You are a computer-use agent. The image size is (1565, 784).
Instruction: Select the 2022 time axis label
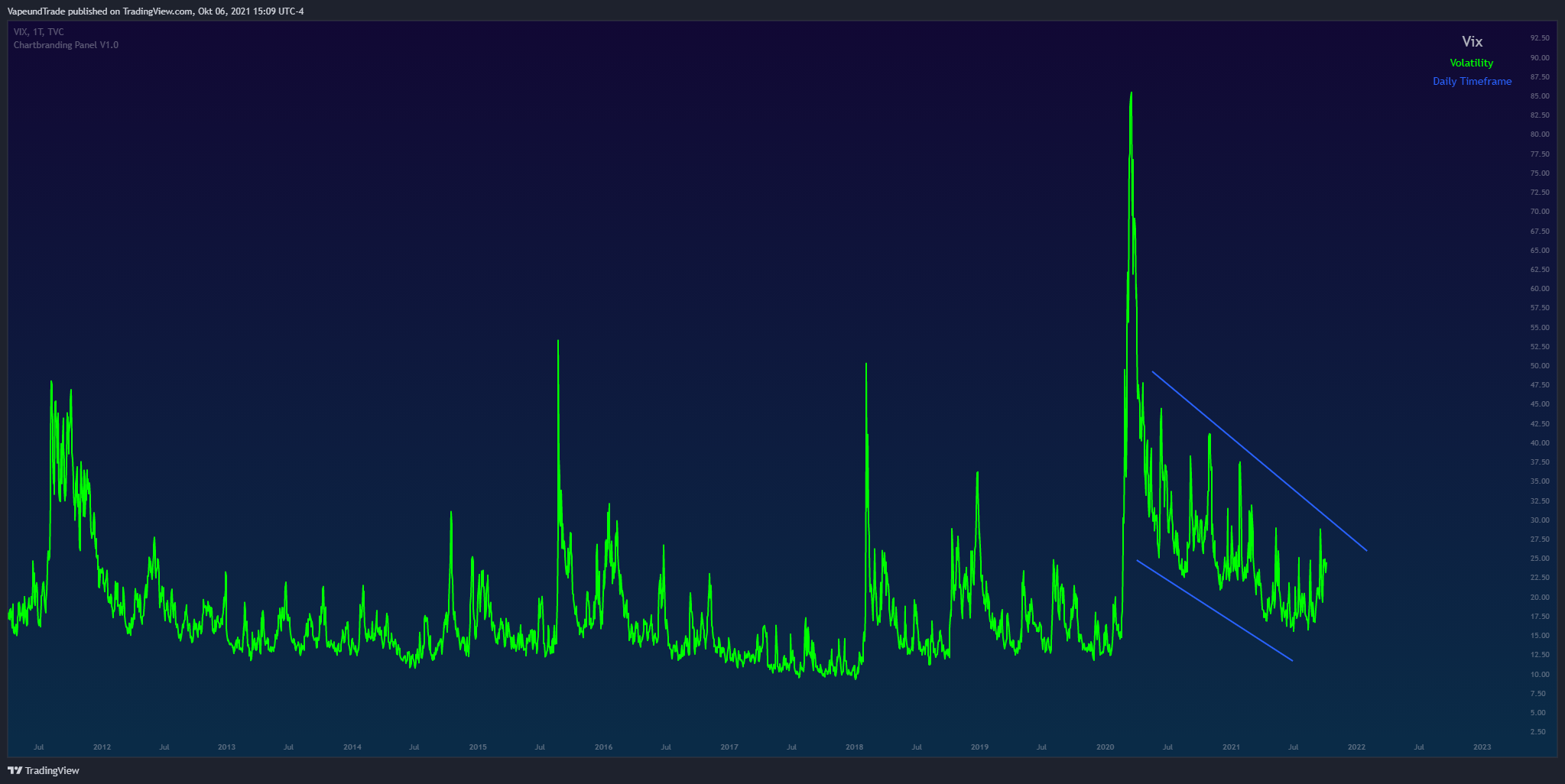1356,747
